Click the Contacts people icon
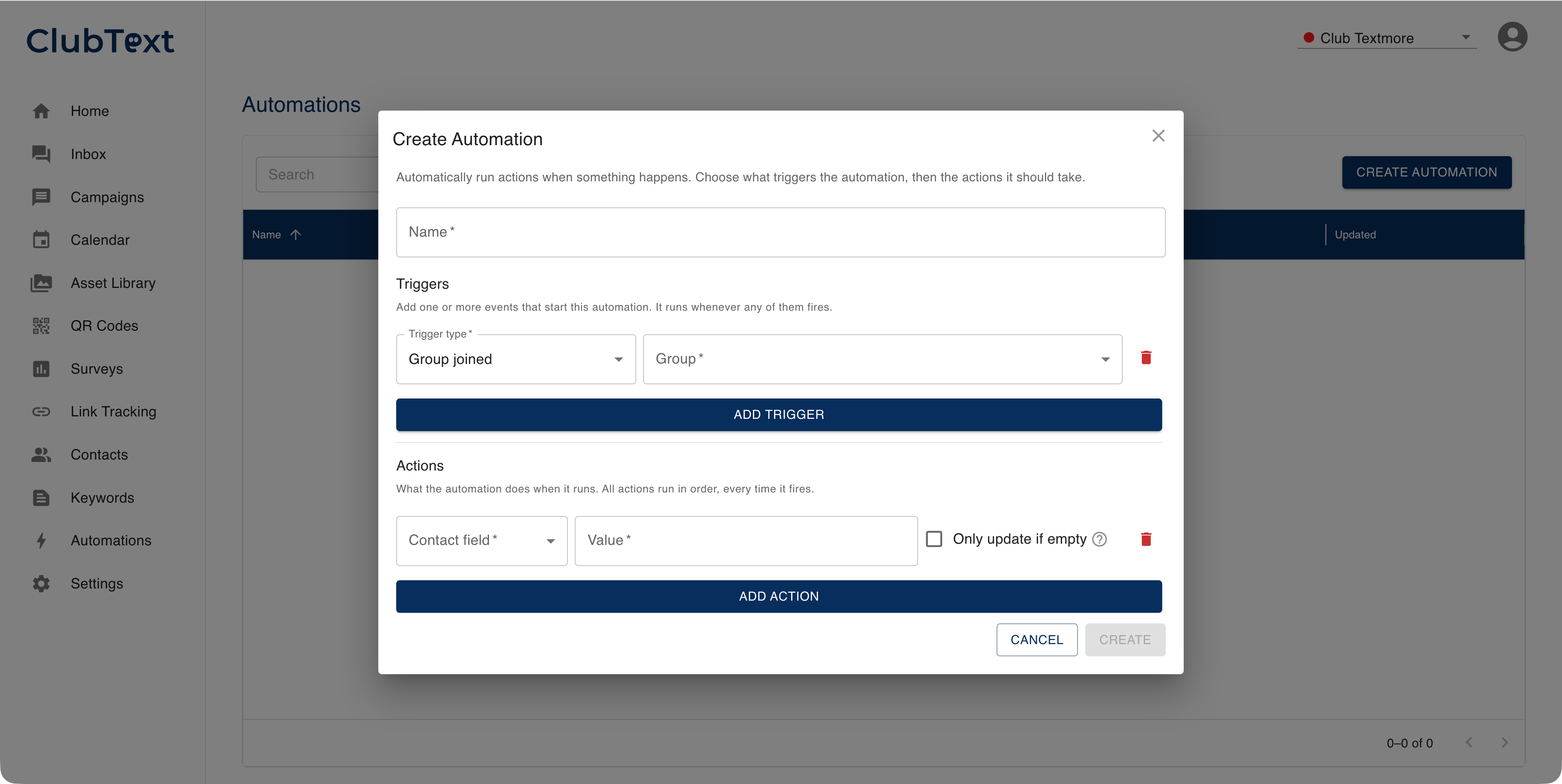Image resolution: width=1562 pixels, height=784 pixels. (41, 454)
